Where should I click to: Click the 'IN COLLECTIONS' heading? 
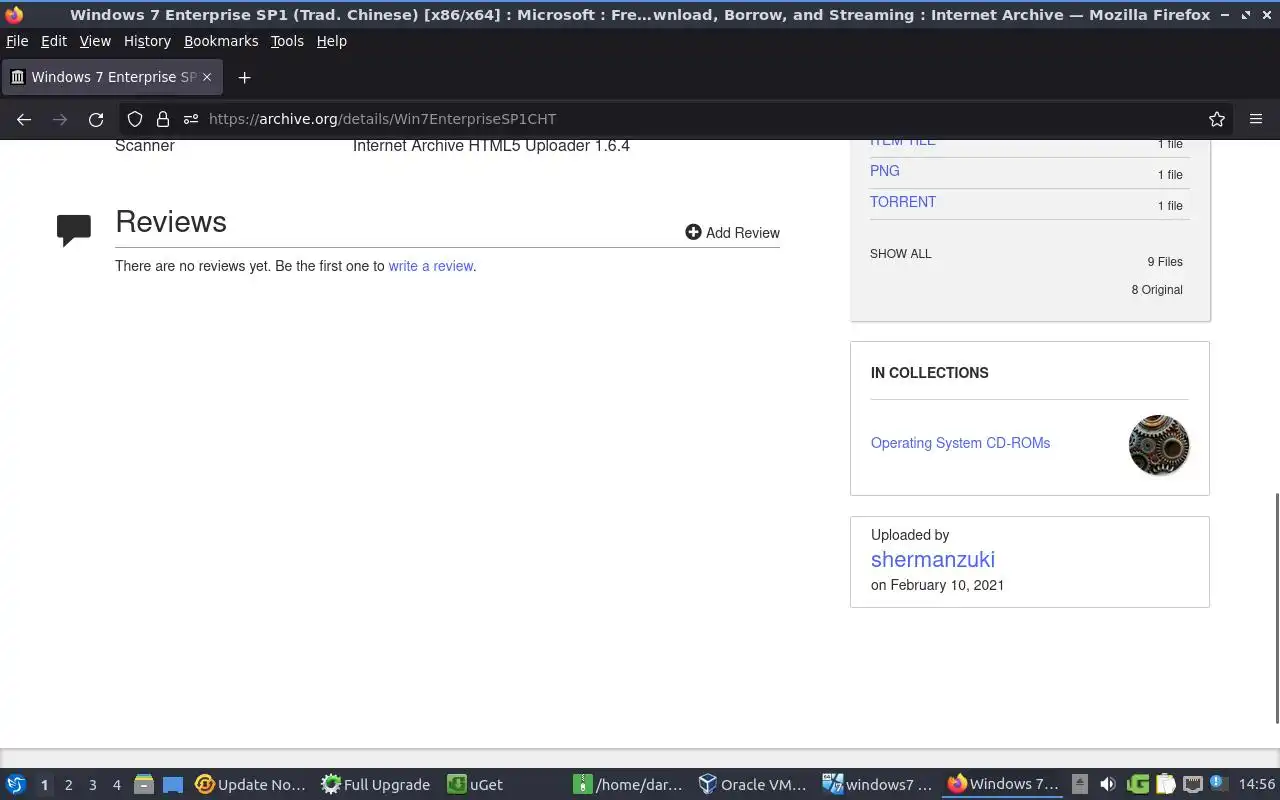930,373
